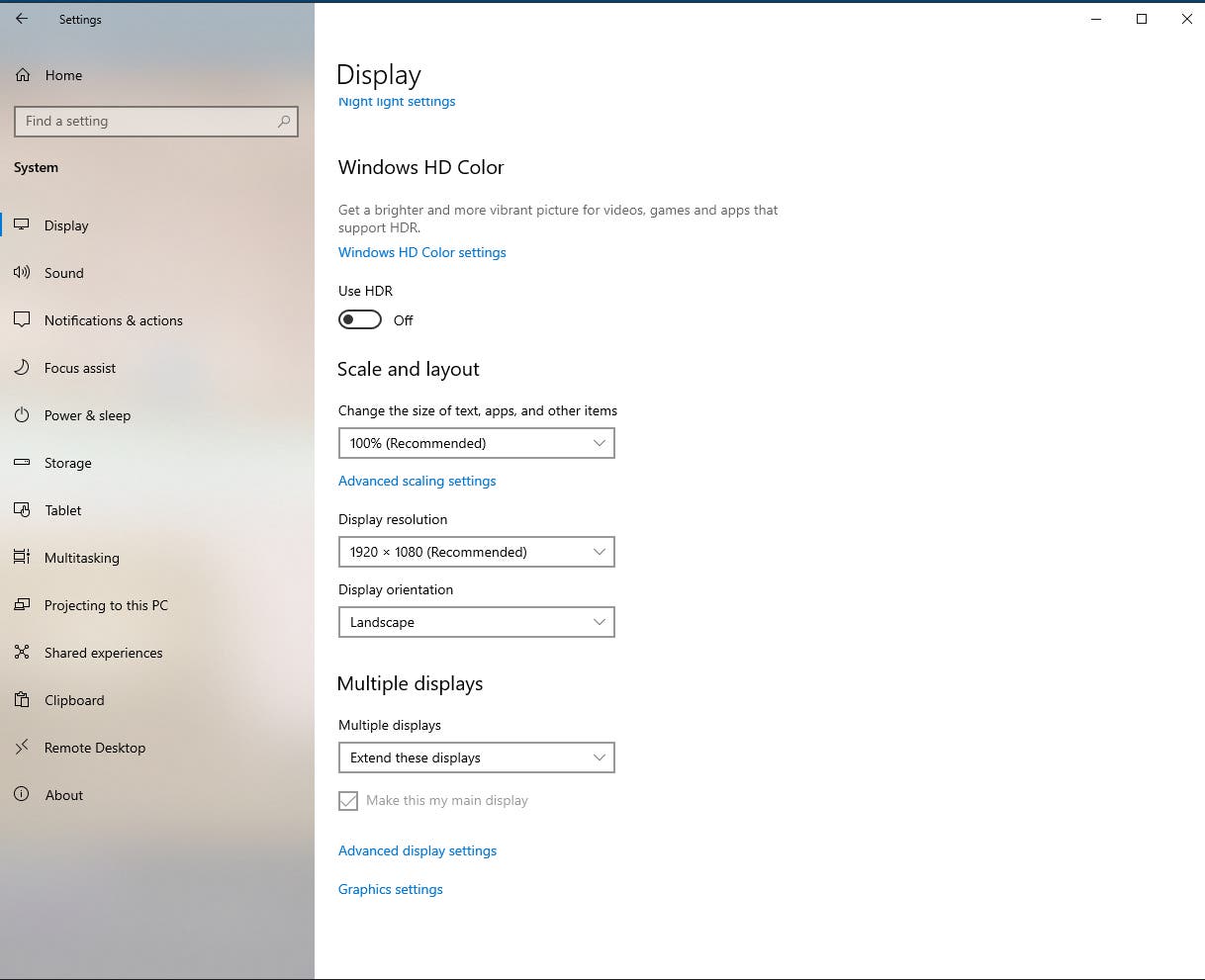Viewport: 1205px width, 980px height.
Task: Go to Home in Settings sidebar
Action: pos(157,75)
